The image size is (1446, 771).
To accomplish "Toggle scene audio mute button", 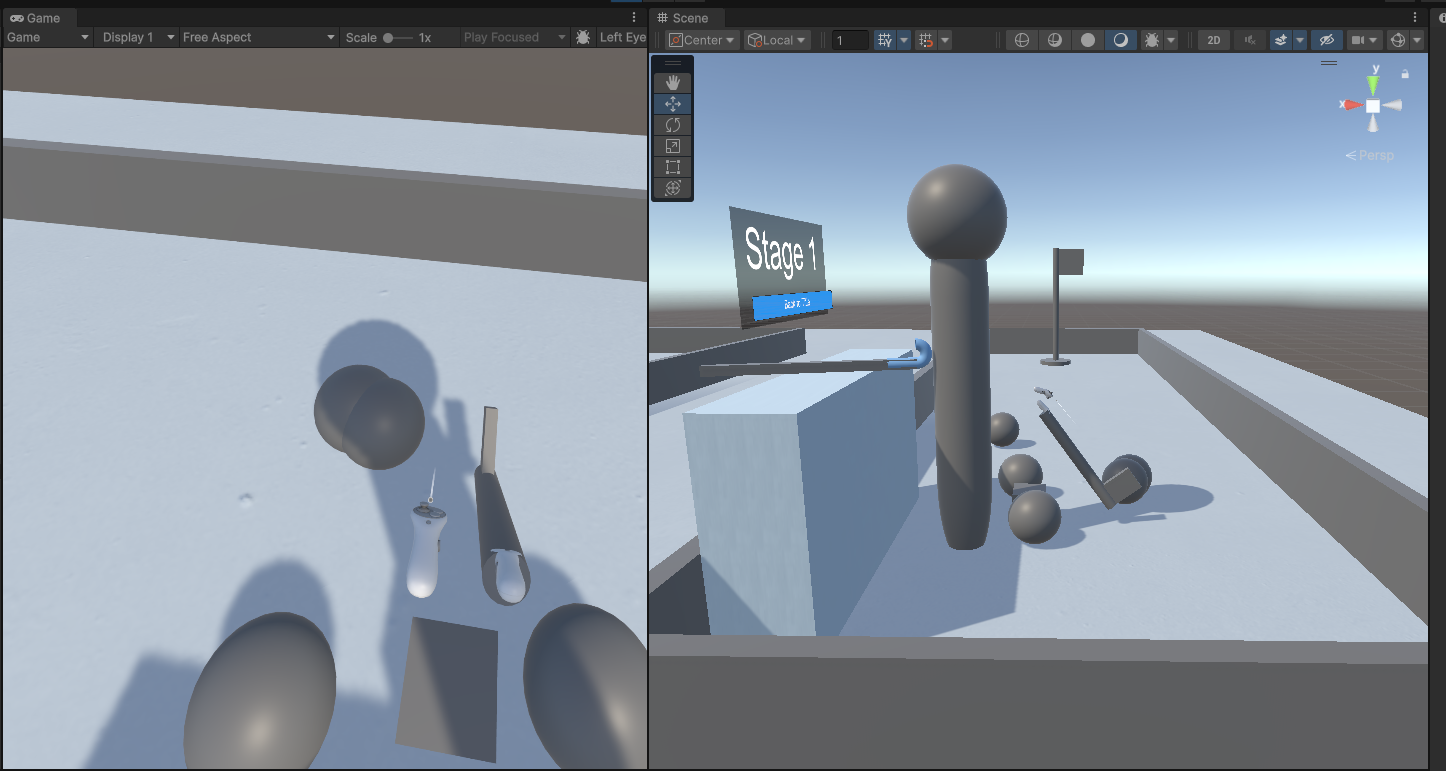I will (x=1248, y=40).
